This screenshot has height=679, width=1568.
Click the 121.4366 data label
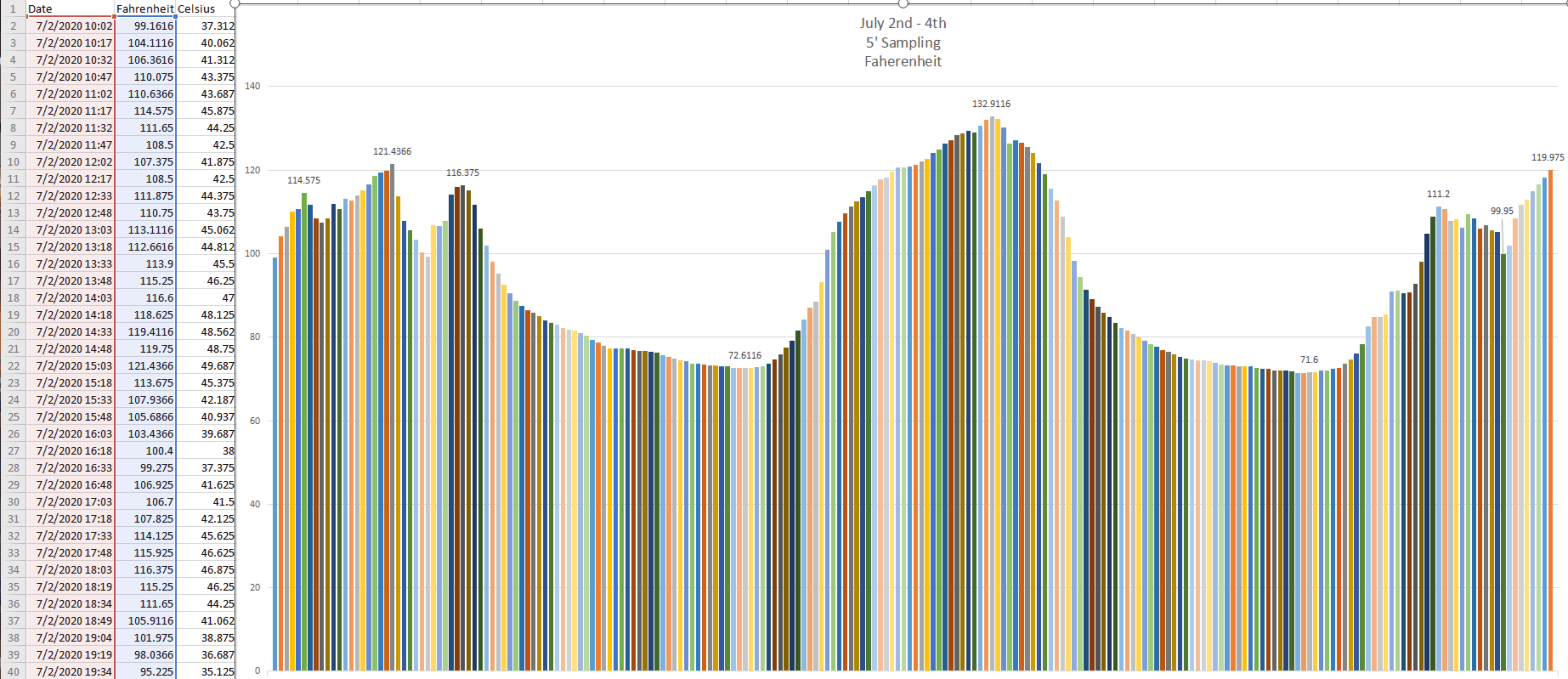click(392, 152)
